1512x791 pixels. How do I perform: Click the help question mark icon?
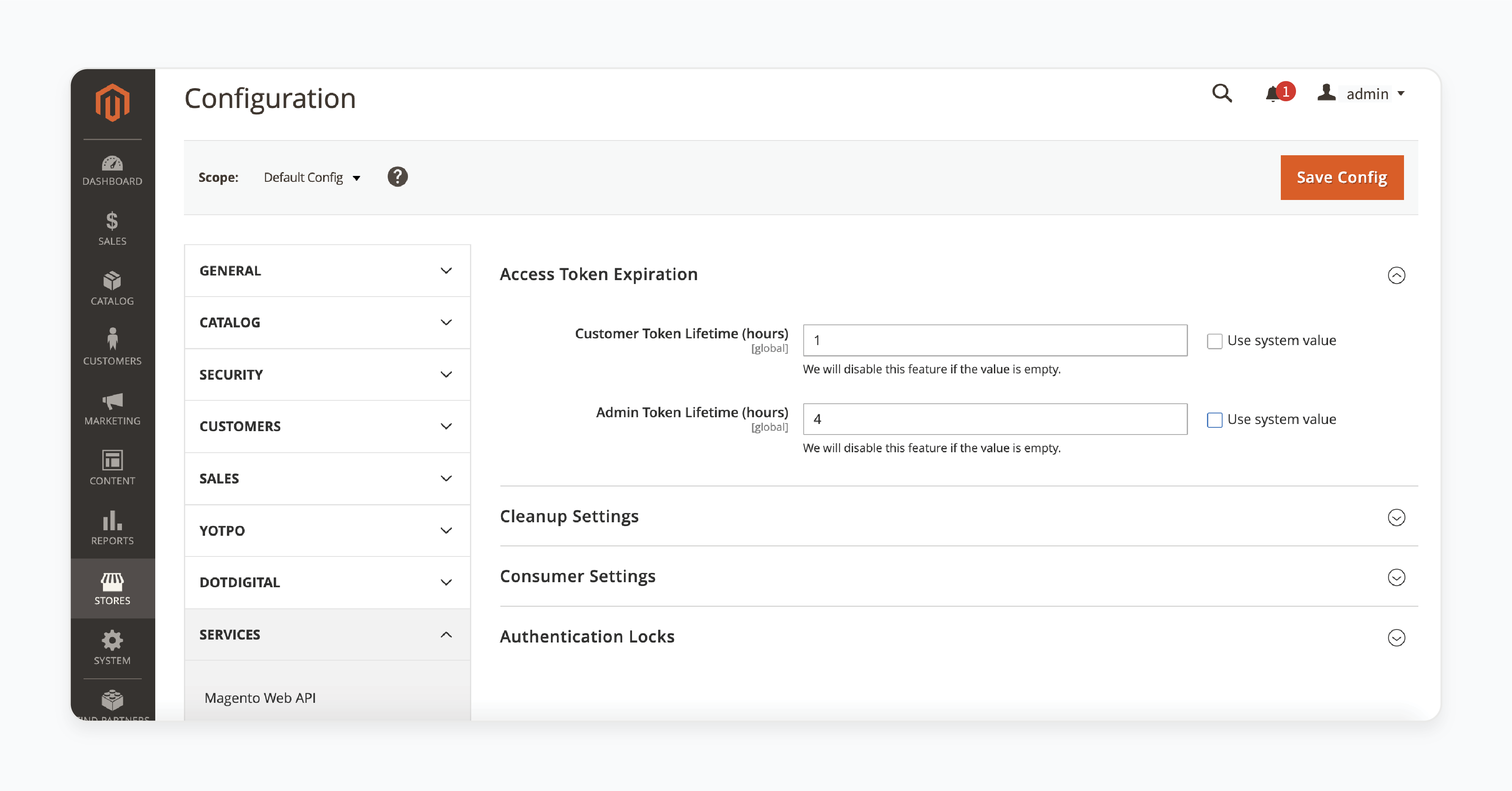pyautogui.click(x=398, y=177)
